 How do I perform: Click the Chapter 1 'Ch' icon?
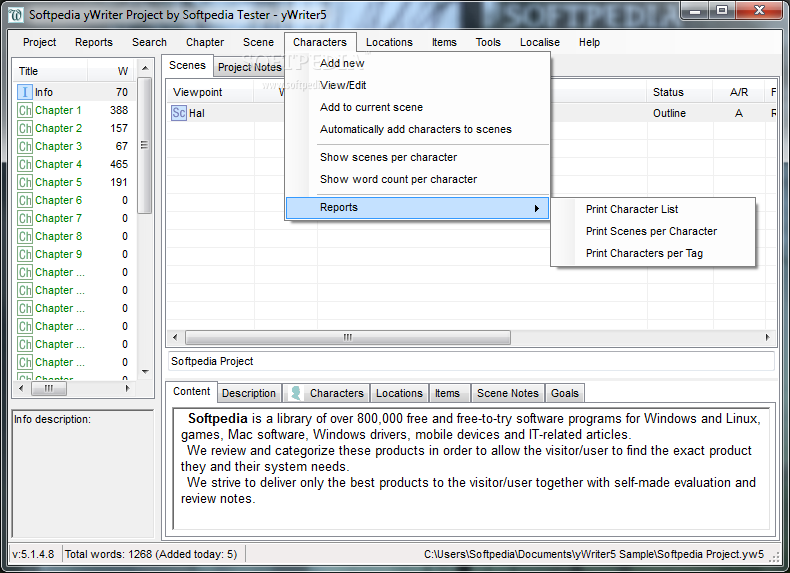coord(24,110)
